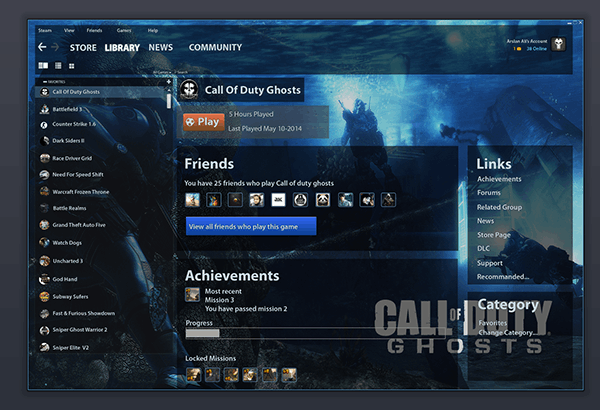Click the Counter Strike 1.6 icon
The image size is (600, 410).
(44, 125)
